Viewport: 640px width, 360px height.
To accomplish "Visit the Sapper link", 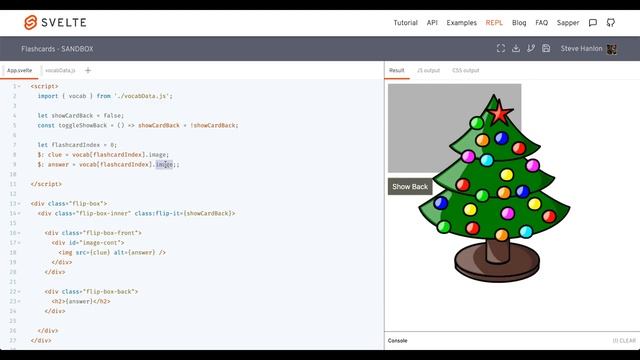I will pos(568,23).
